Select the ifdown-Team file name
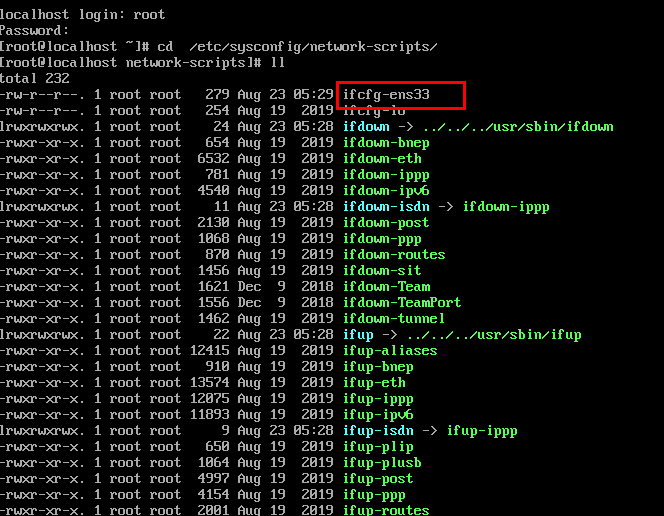Viewport: 664px width, 516px height. [x=386, y=287]
